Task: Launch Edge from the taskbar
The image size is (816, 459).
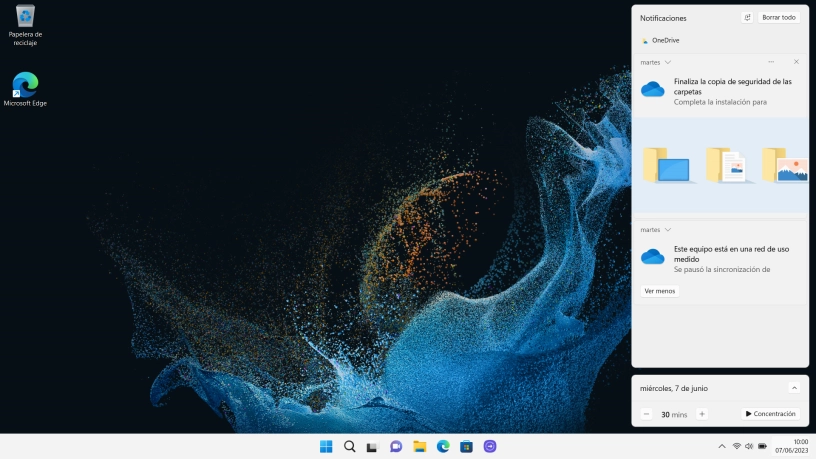Action: pos(443,447)
